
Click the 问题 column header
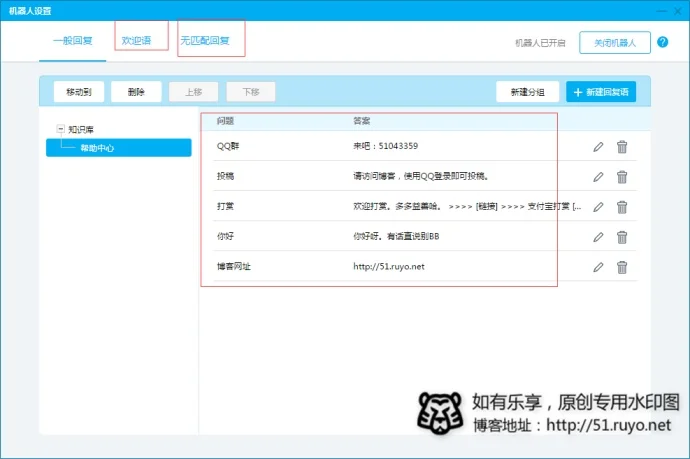[225, 121]
